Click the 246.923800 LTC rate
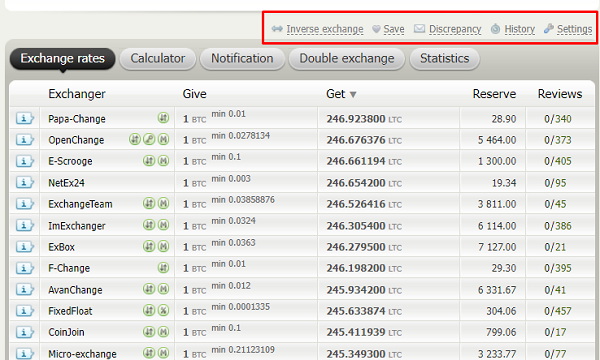Viewport: 600px width, 360px height. [364, 119]
